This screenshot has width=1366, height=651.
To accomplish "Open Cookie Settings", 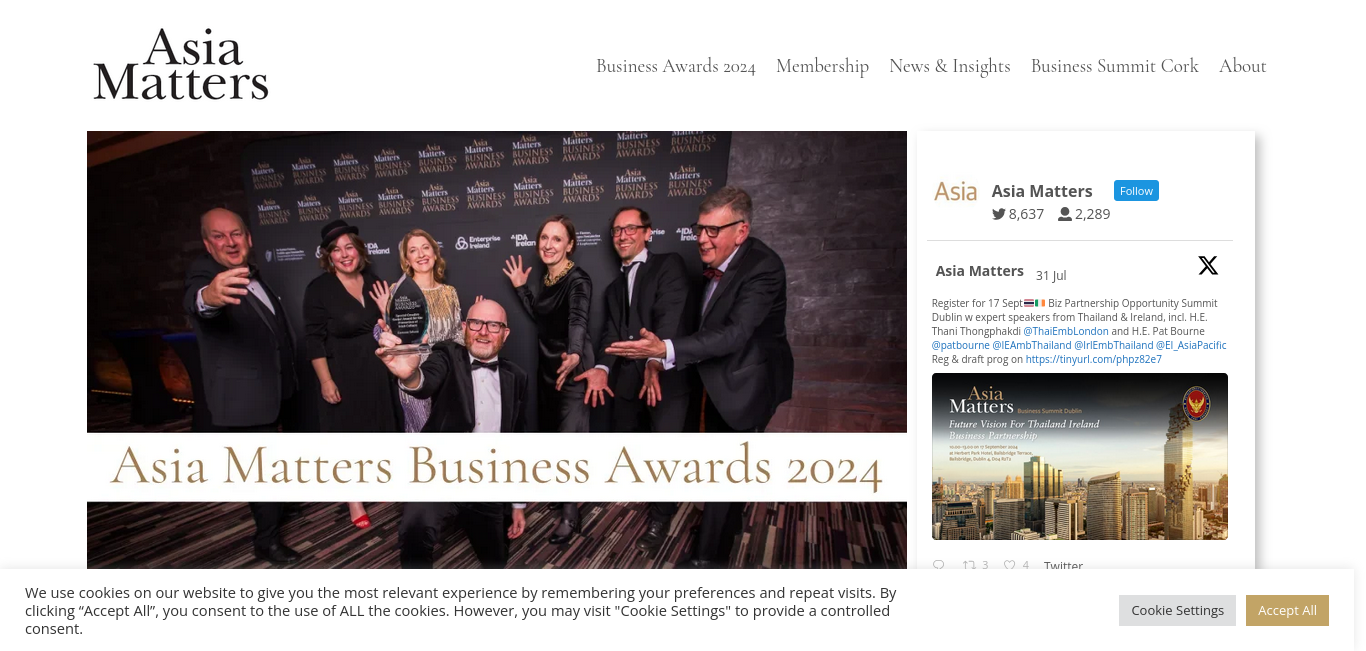I will click(1177, 610).
